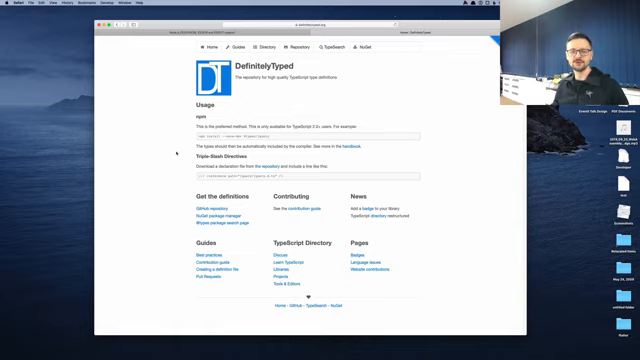Open Language issues link
Viewport: 640px width, 360px height.
coord(366,262)
